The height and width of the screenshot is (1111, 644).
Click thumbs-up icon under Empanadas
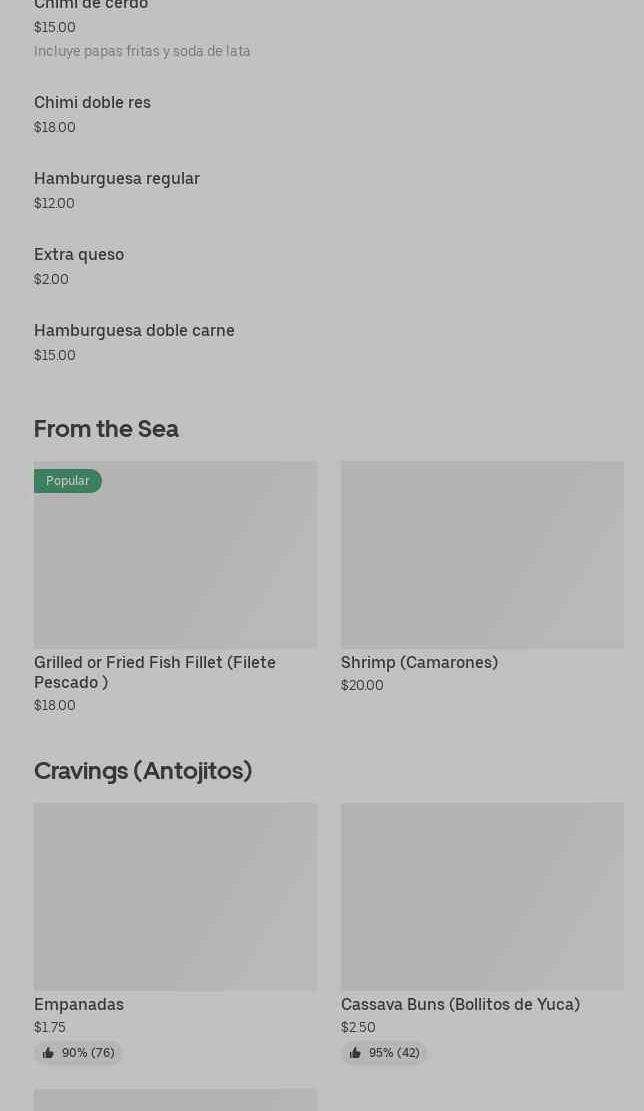pyautogui.click(x=48, y=1053)
